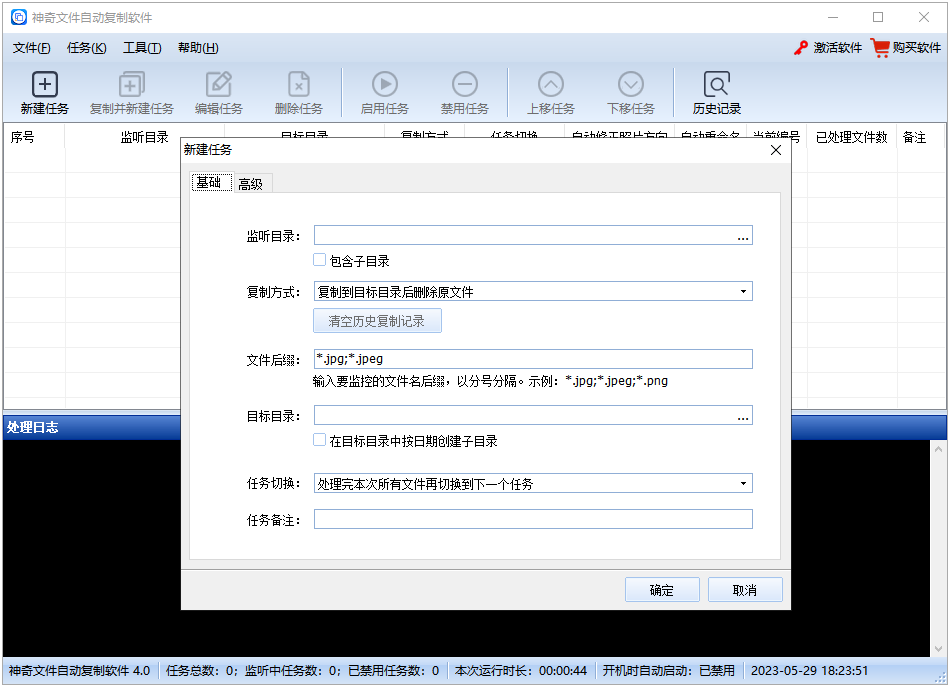Switch to the 高级 (Advanced) tab
Screen dimensions: 952x689
click(251, 183)
